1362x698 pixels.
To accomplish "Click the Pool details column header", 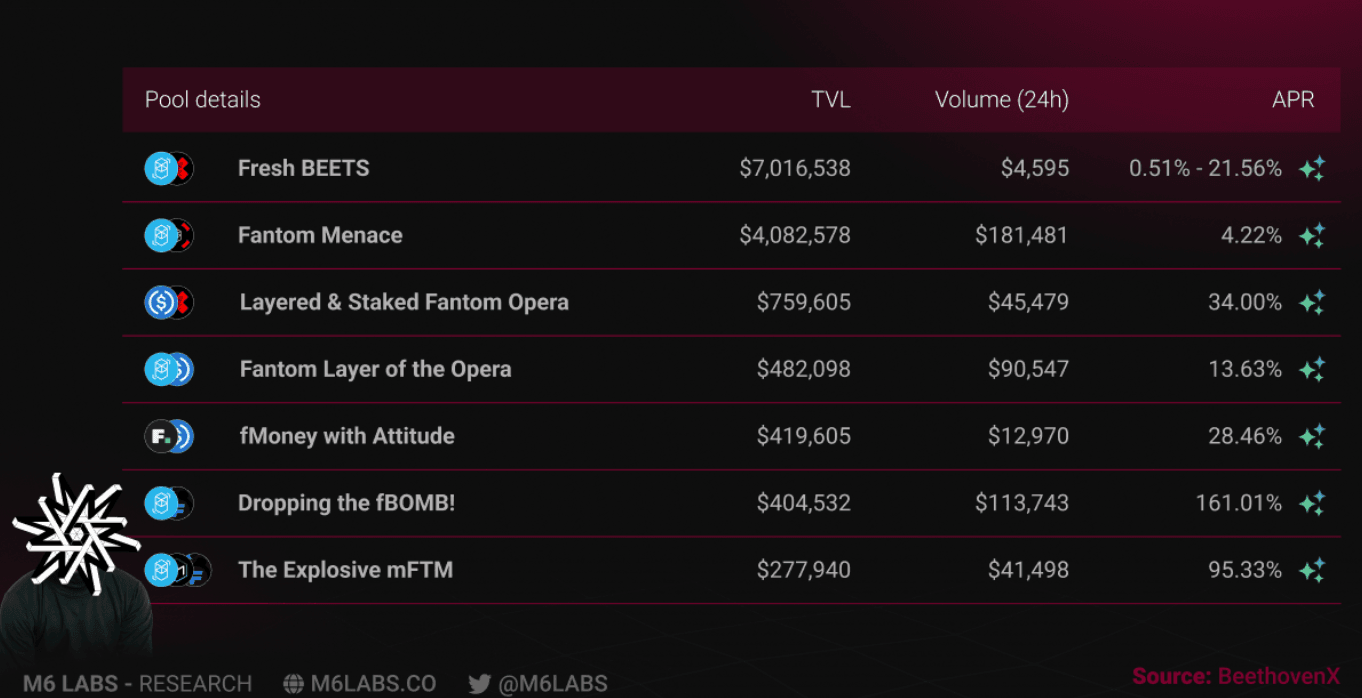I will pos(203,100).
